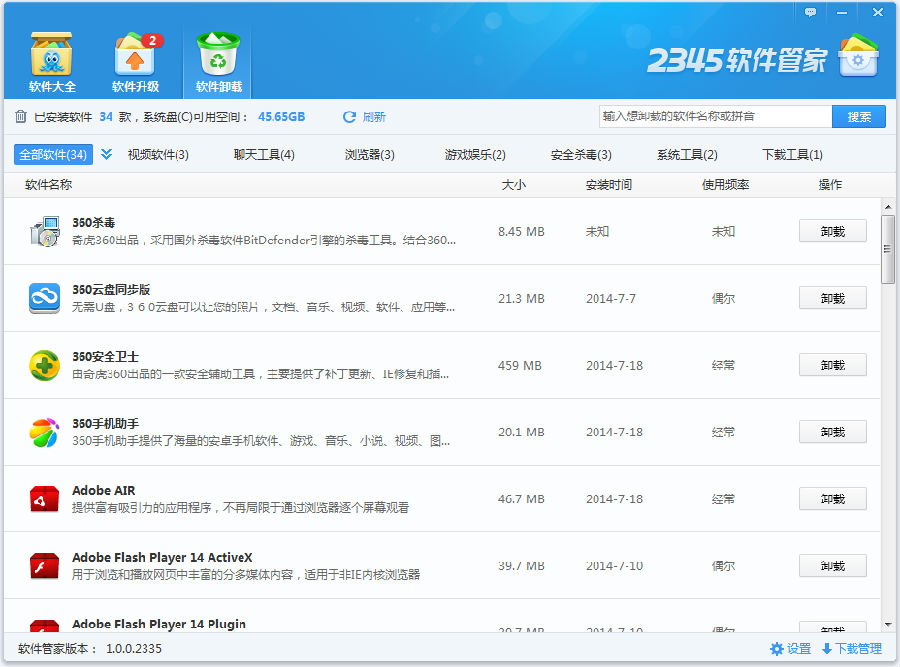
Task: Open the 下载管理 download manager link
Action: 858,649
